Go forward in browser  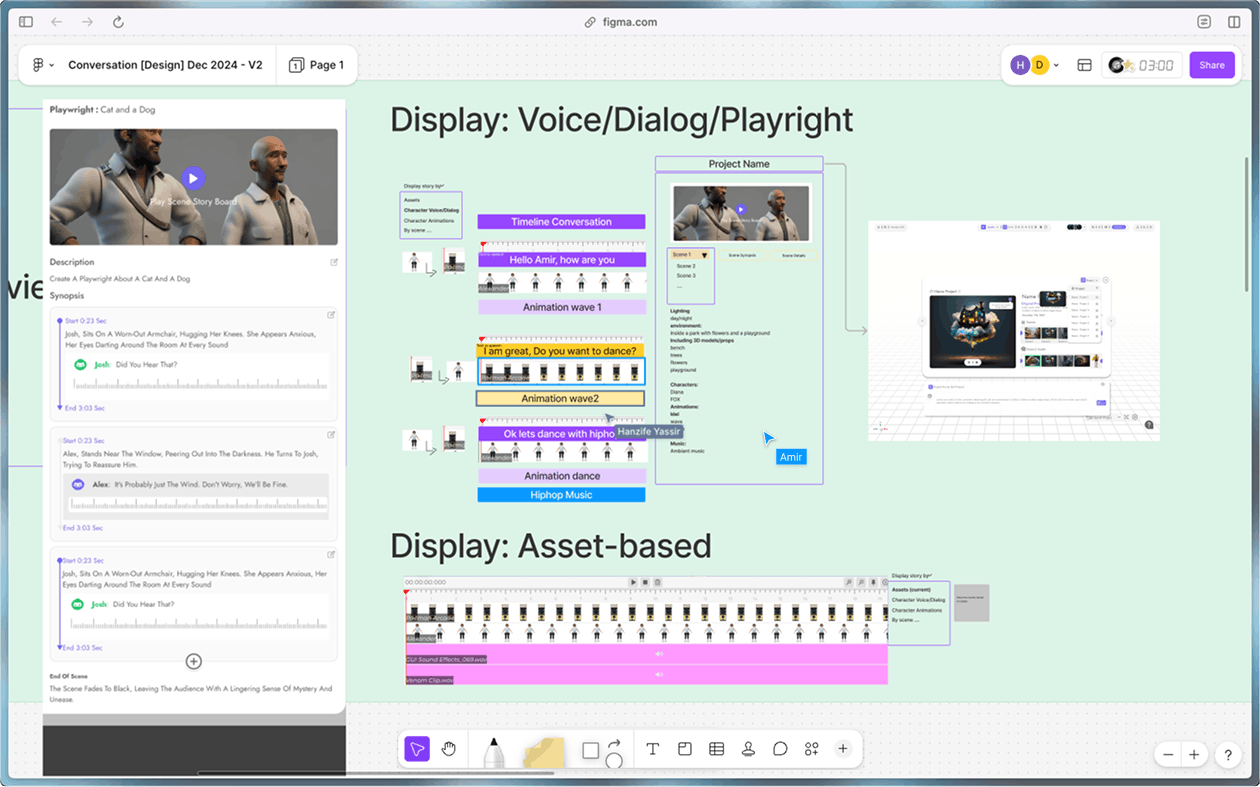point(87,22)
